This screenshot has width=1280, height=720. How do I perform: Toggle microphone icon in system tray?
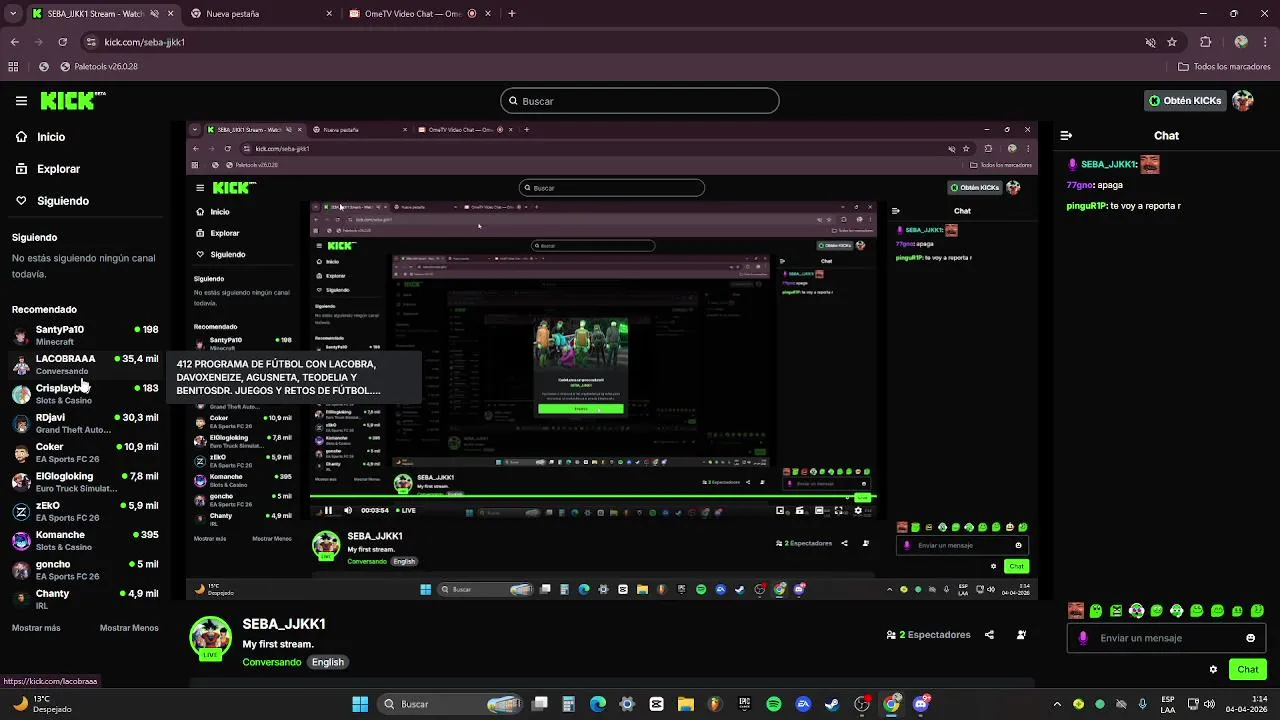point(1143,704)
